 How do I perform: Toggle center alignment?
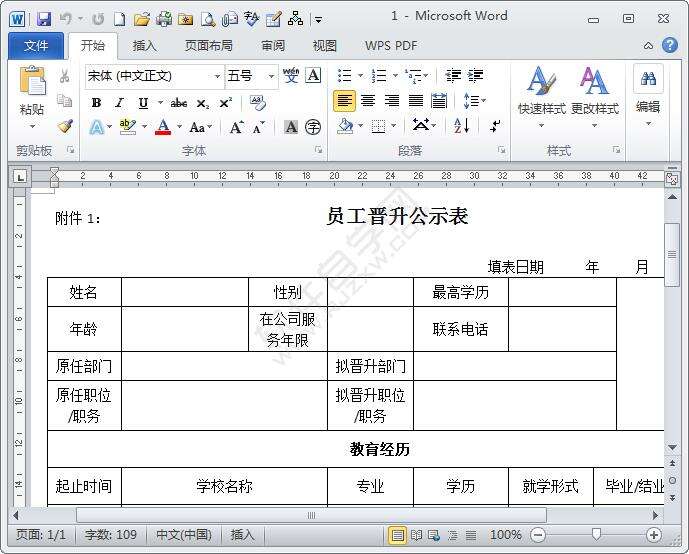click(x=368, y=101)
